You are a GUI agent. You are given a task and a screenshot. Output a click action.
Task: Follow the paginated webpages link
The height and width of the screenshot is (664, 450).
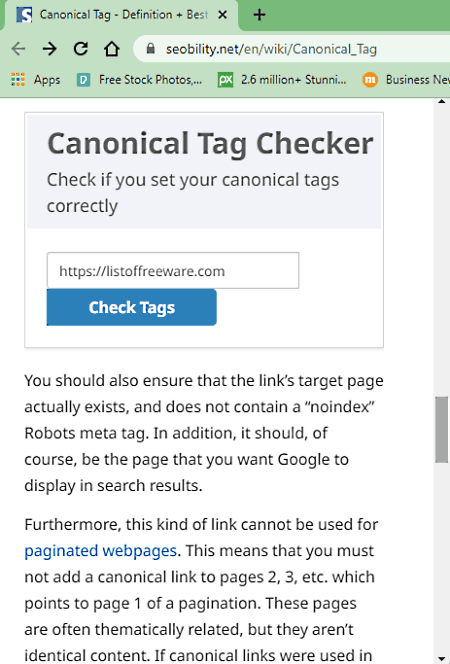(100, 551)
